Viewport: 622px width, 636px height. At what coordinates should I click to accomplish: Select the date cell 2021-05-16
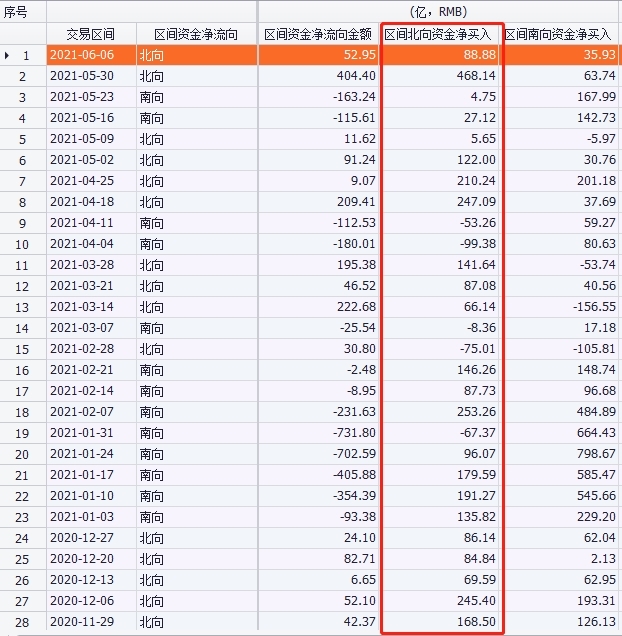tap(91, 118)
